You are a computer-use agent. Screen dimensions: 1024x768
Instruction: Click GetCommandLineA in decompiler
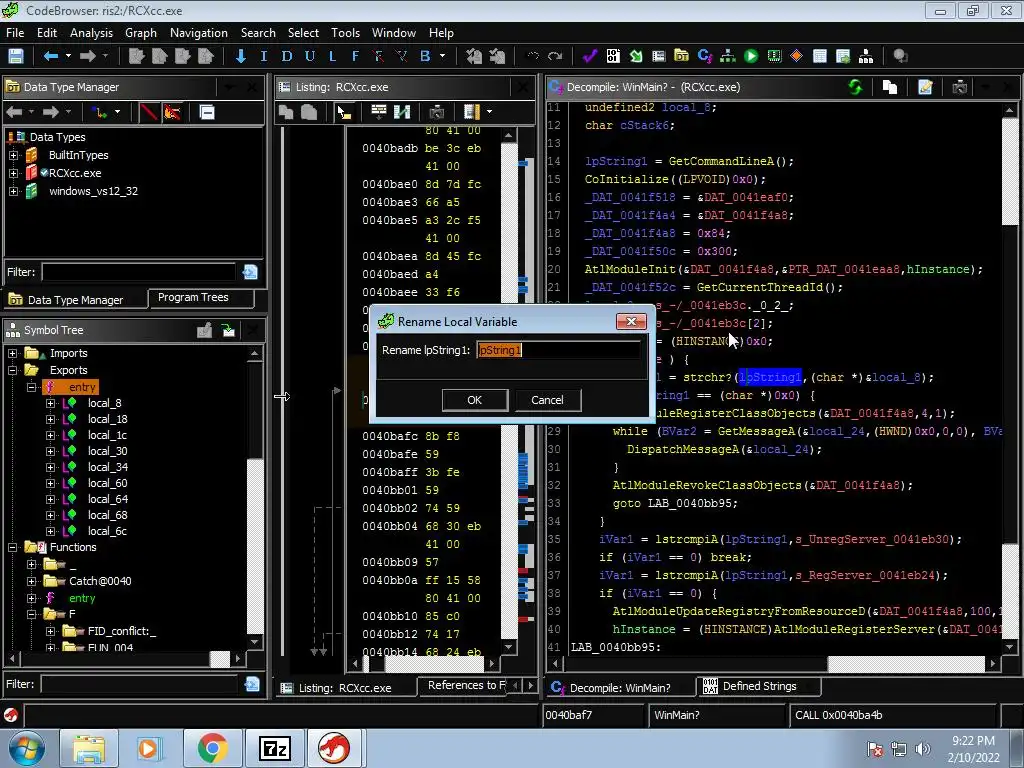[721, 161]
